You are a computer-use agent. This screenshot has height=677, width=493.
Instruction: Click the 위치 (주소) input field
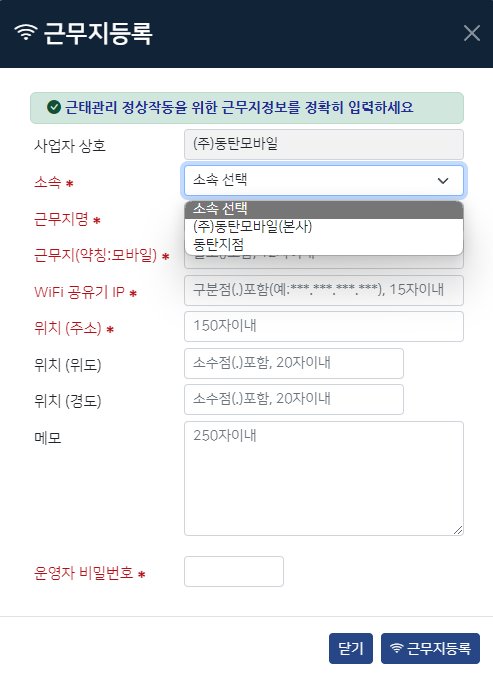[x=324, y=326]
